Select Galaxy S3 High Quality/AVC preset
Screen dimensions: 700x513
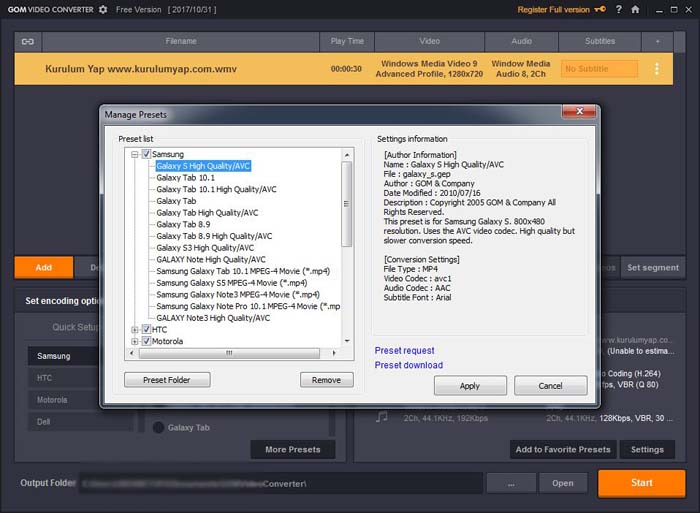[x=205, y=248]
